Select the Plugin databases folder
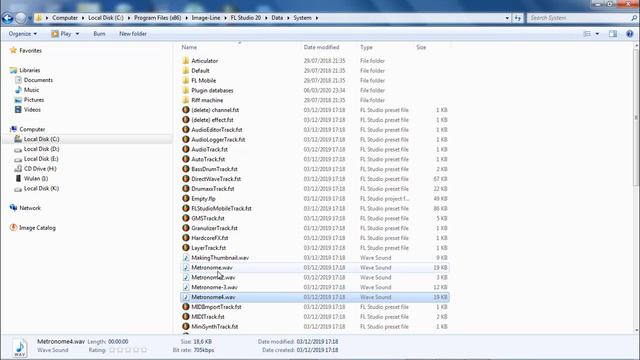Image resolution: width=640 pixels, height=360 pixels. pyautogui.click(x=212, y=90)
